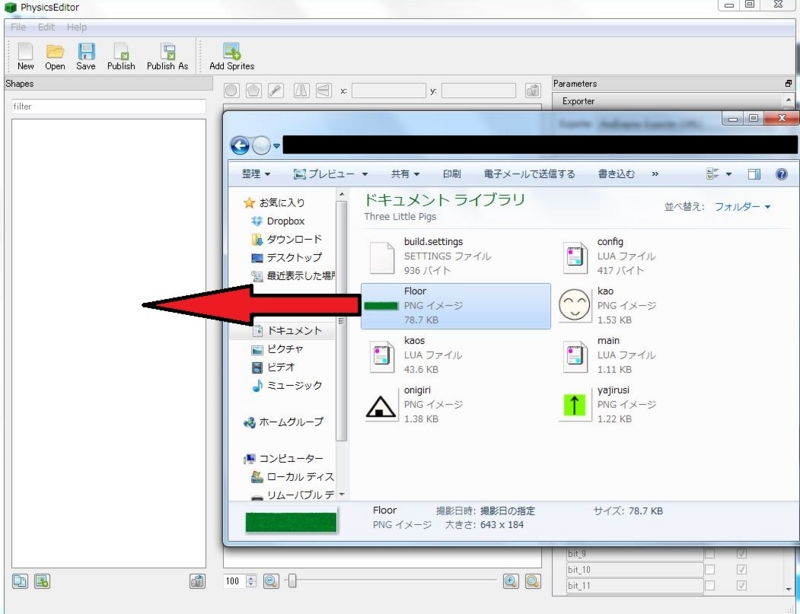
Task: Select the onigiri PNG file
Action: click(456, 405)
